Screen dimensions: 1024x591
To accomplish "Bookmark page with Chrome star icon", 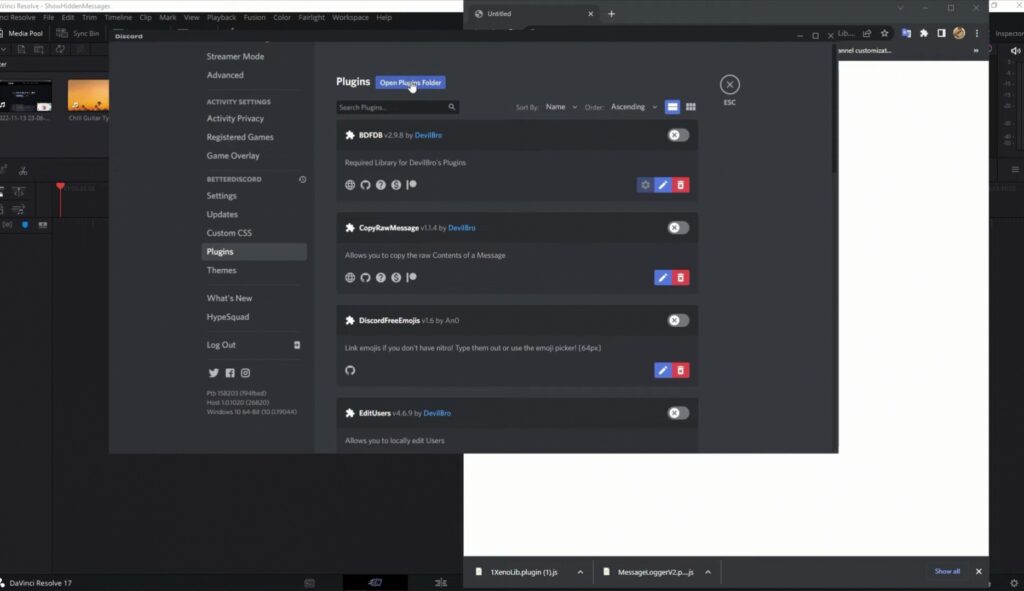I will click(884, 33).
